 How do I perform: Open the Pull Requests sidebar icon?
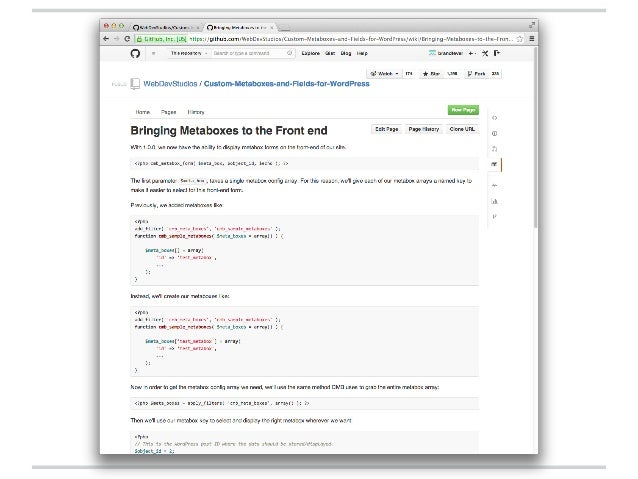pyautogui.click(x=494, y=149)
